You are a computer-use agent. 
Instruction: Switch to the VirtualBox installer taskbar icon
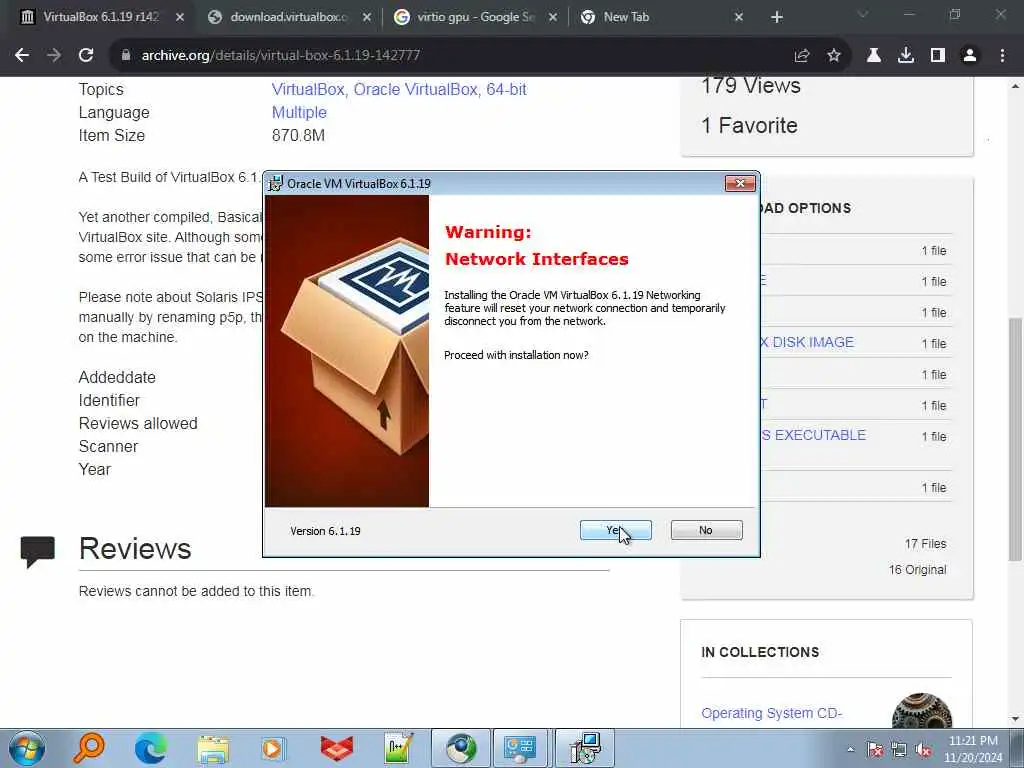[584, 748]
